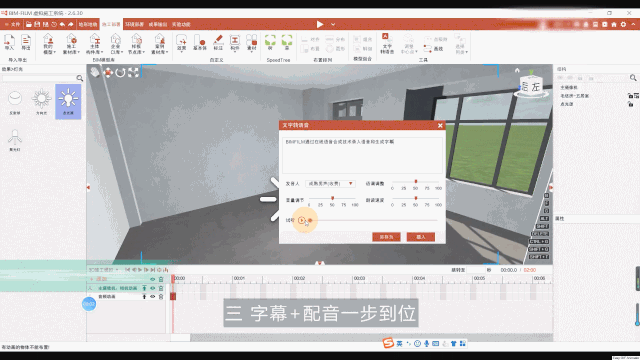Select the 点光源 point light icon
This screenshot has width=640, height=360.
[68, 102]
